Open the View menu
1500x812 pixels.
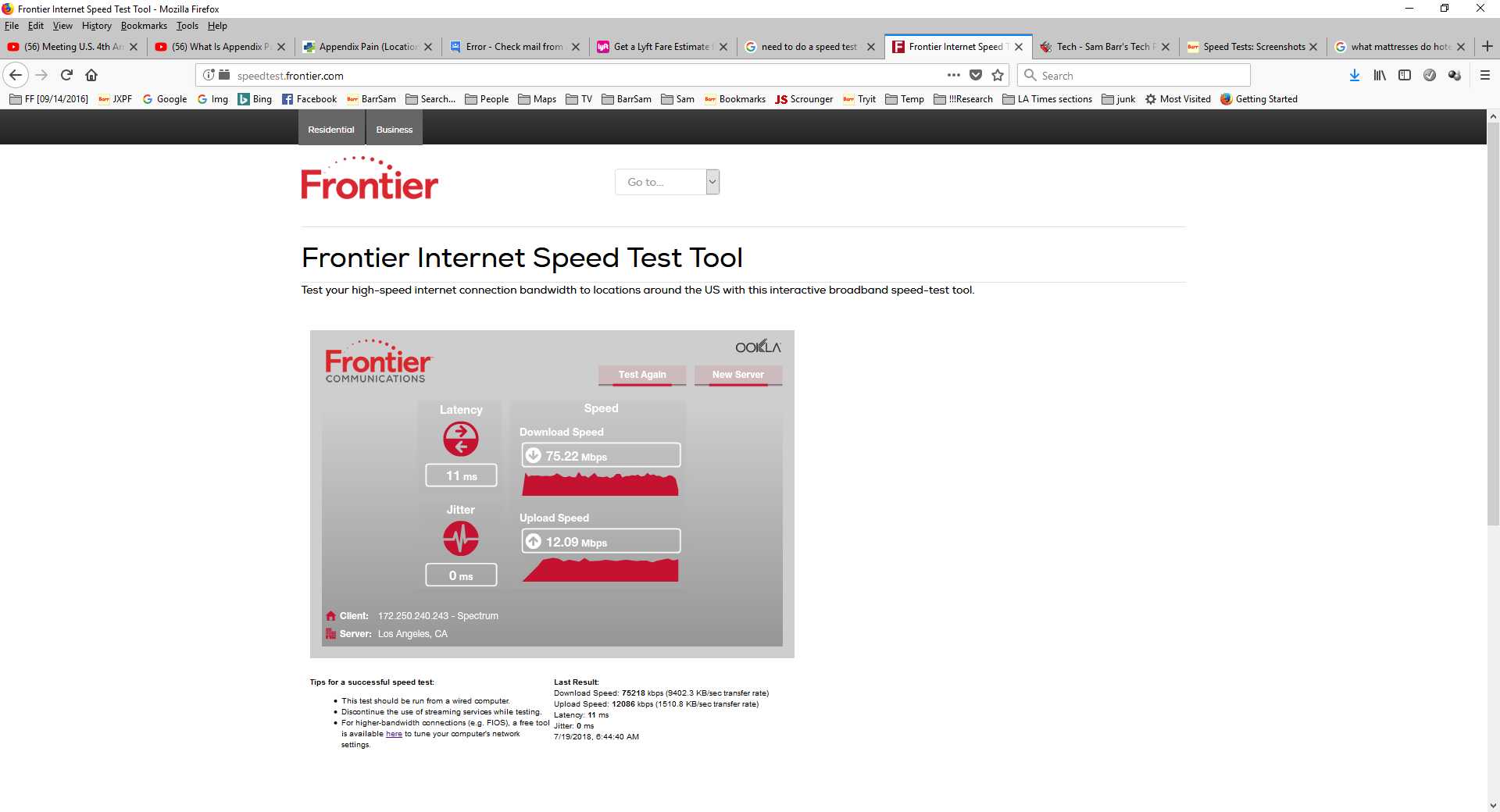[x=62, y=26]
